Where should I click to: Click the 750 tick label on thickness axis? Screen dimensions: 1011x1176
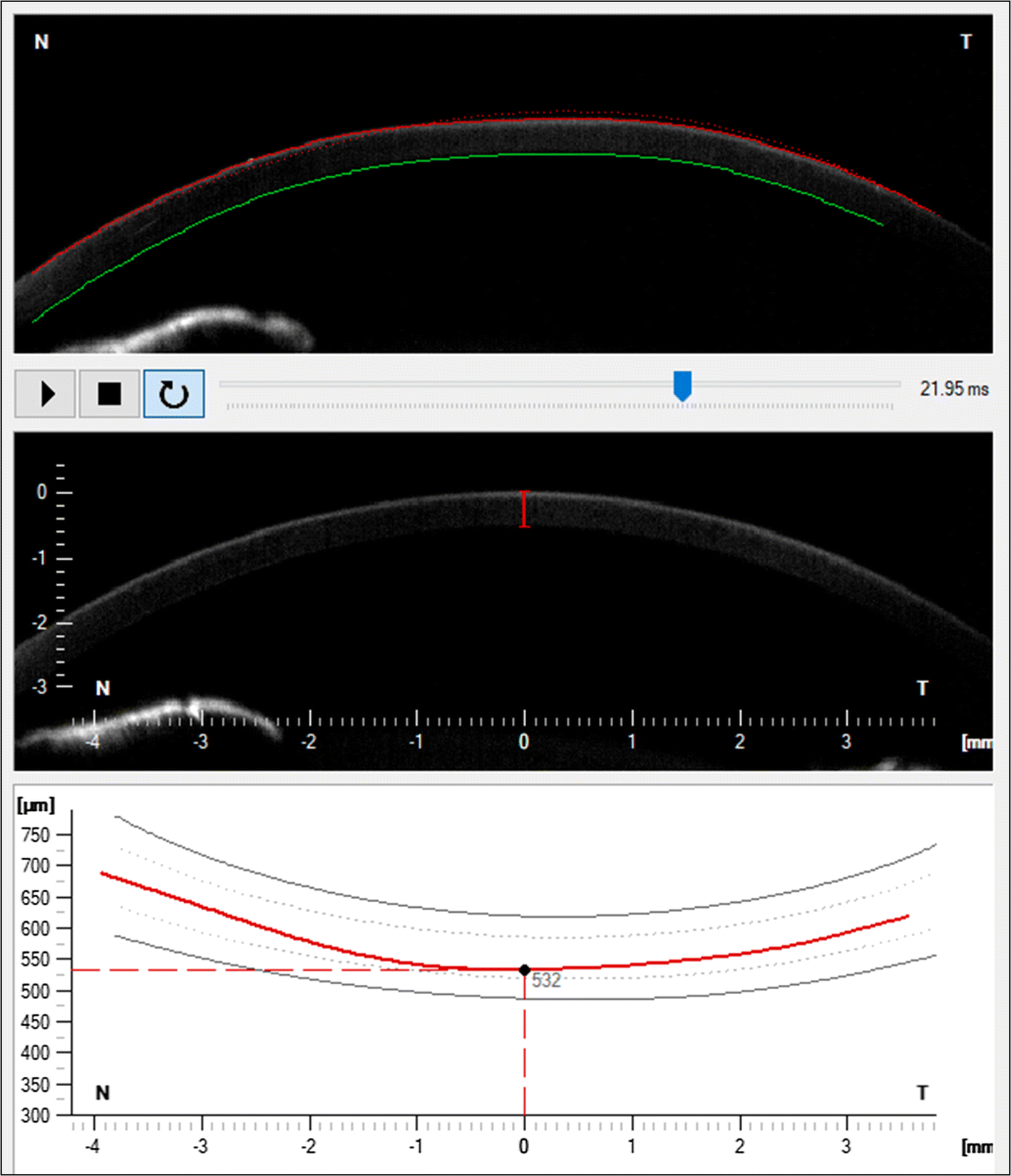coord(36,834)
